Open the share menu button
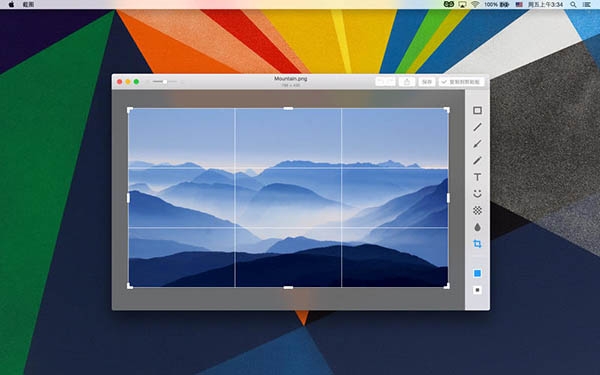This screenshot has height=375, width=600. pos(407,82)
